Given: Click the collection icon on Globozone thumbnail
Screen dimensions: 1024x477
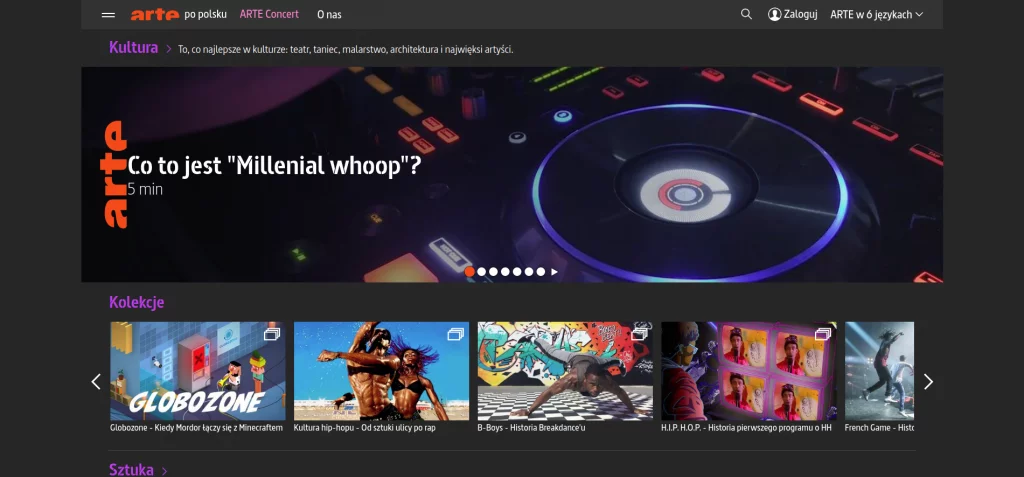Looking at the screenshot, I should (x=271, y=334).
